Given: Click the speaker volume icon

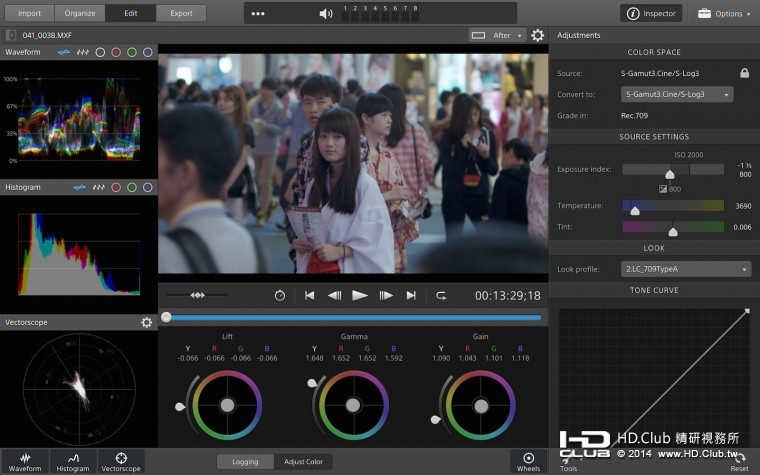Looking at the screenshot, I should tap(326, 14).
